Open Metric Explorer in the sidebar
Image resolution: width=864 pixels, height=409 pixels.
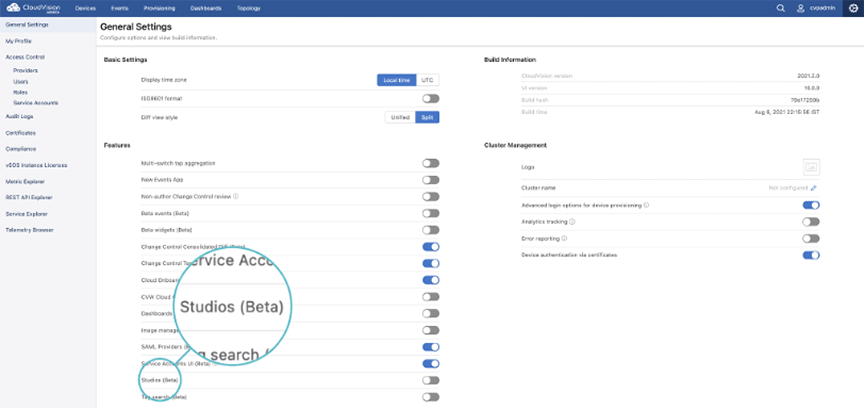click(x=25, y=181)
